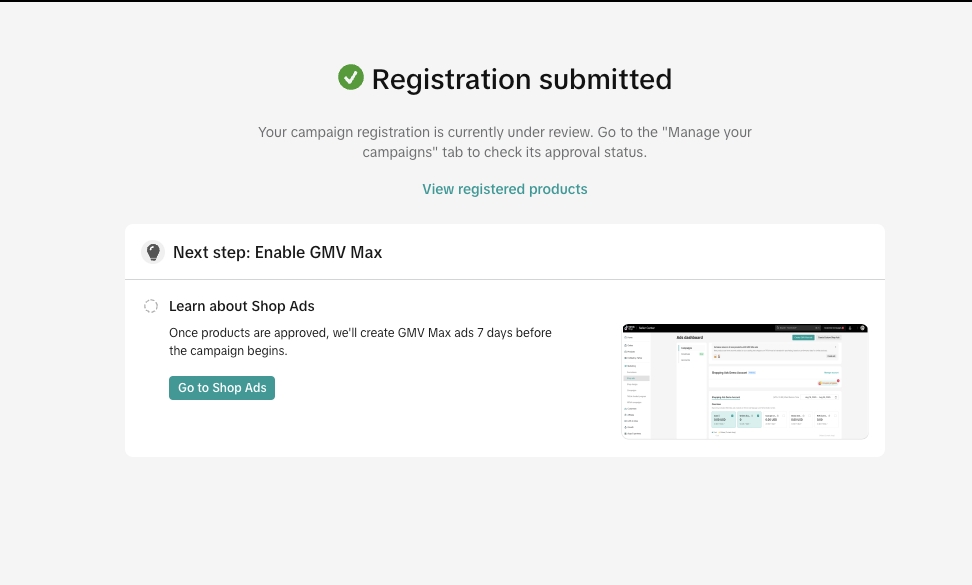972x585 pixels.
Task: Click the green checkmark success icon
Action: [350, 78]
